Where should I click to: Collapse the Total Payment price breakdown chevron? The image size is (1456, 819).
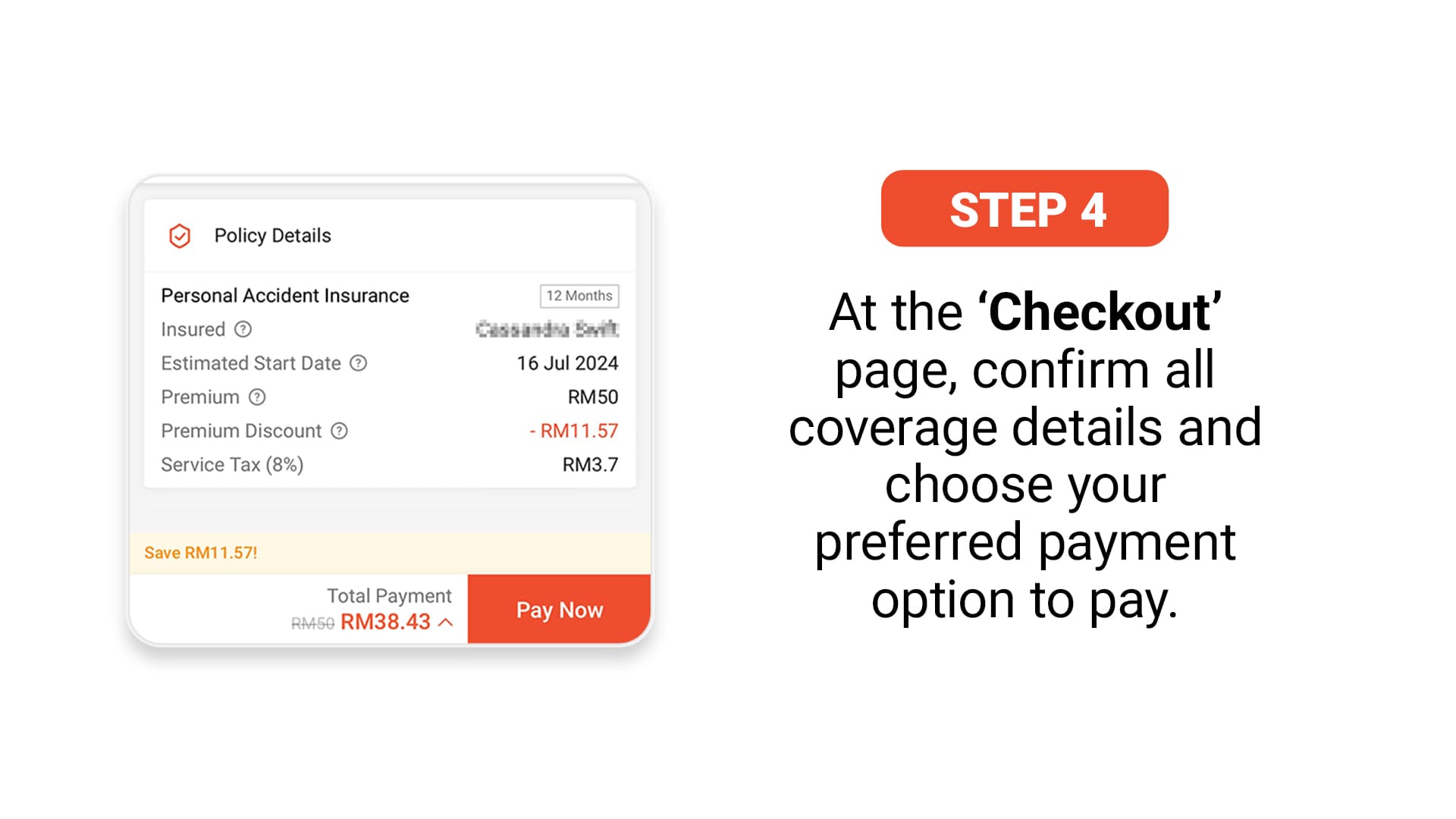(446, 621)
